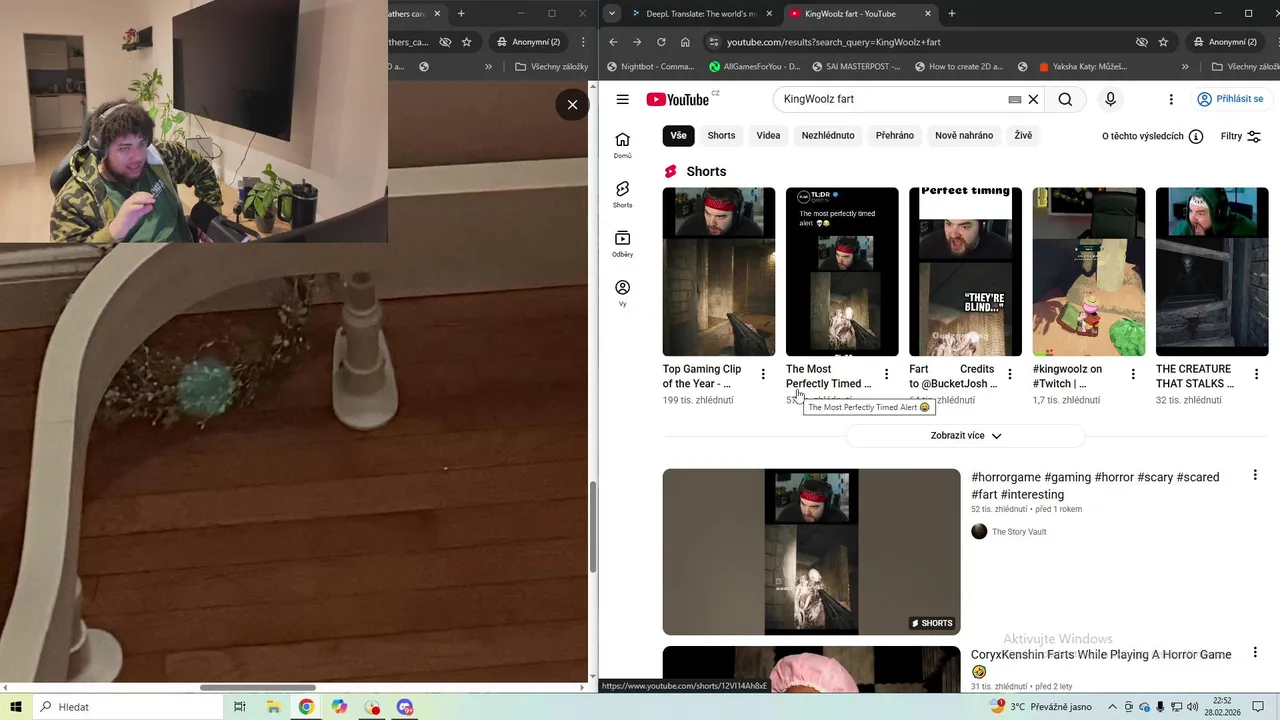Select the Shorts filter chip

point(721,136)
